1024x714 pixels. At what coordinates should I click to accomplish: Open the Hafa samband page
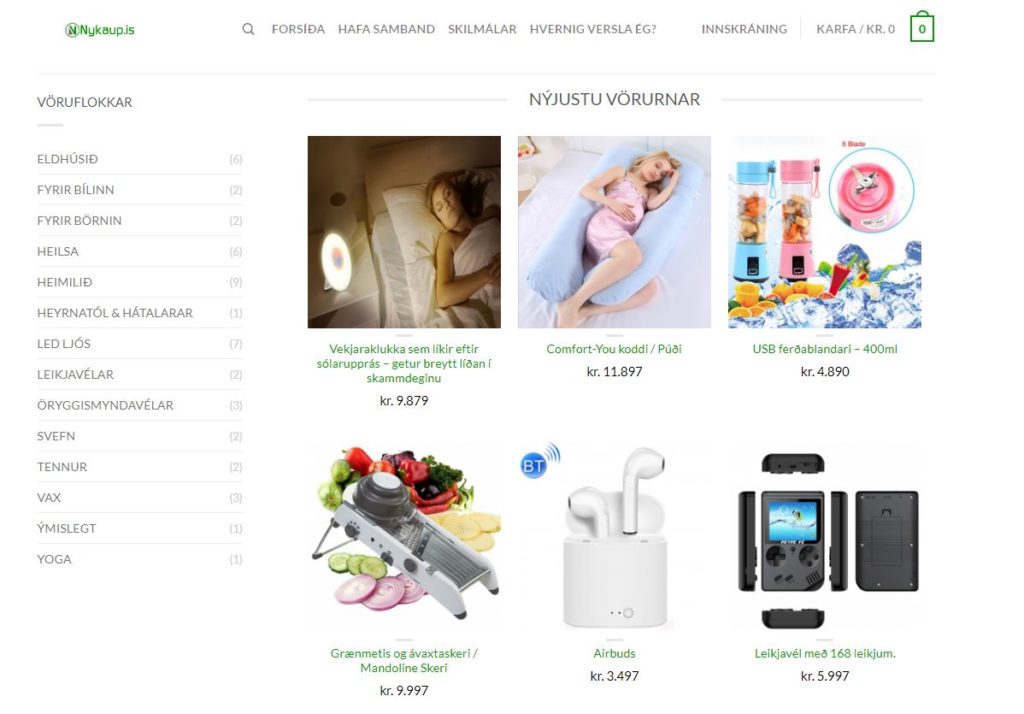(x=386, y=29)
